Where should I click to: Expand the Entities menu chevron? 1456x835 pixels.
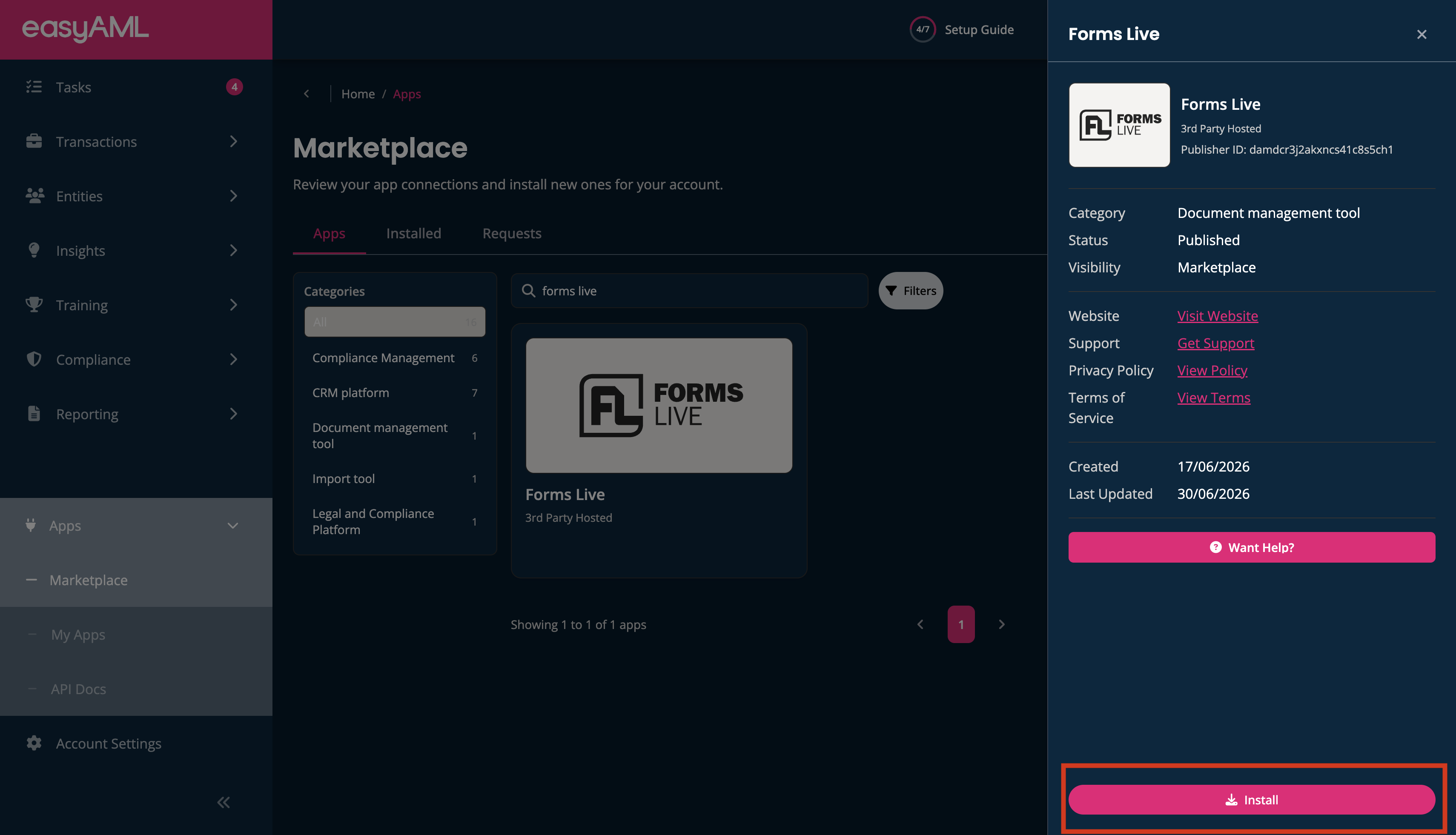click(233, 196)
